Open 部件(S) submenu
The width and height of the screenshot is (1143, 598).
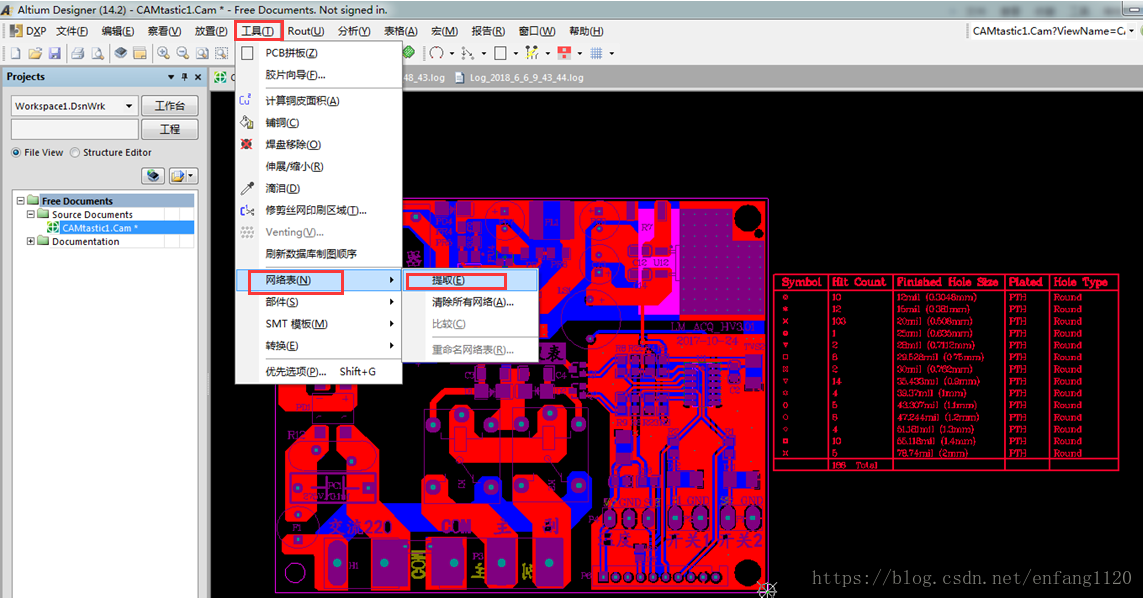tap(319, 302)
